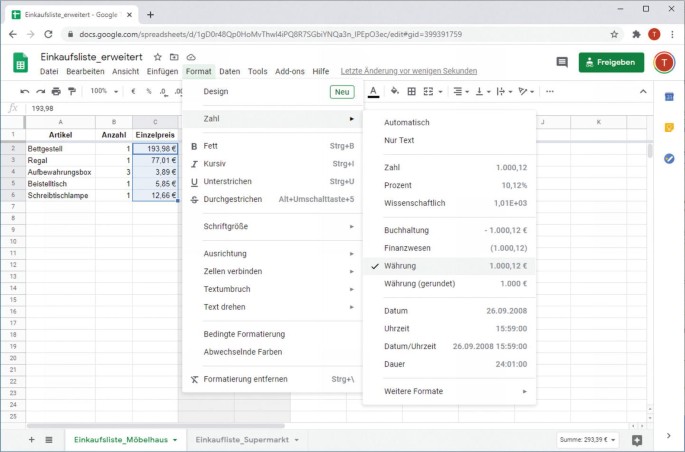The height and width of the screenshot is (452, 685).
Task: Choose Unterstrichen in the Format menu
Action: (x=273, y=181)
